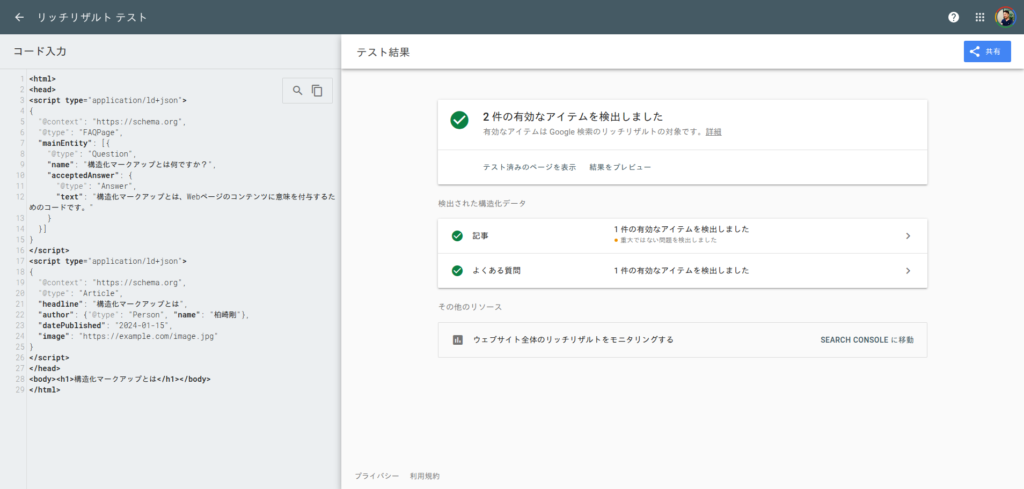Click the copy code icon
This screenshot has width=1024, height=489.
click(x=317, y=91)
